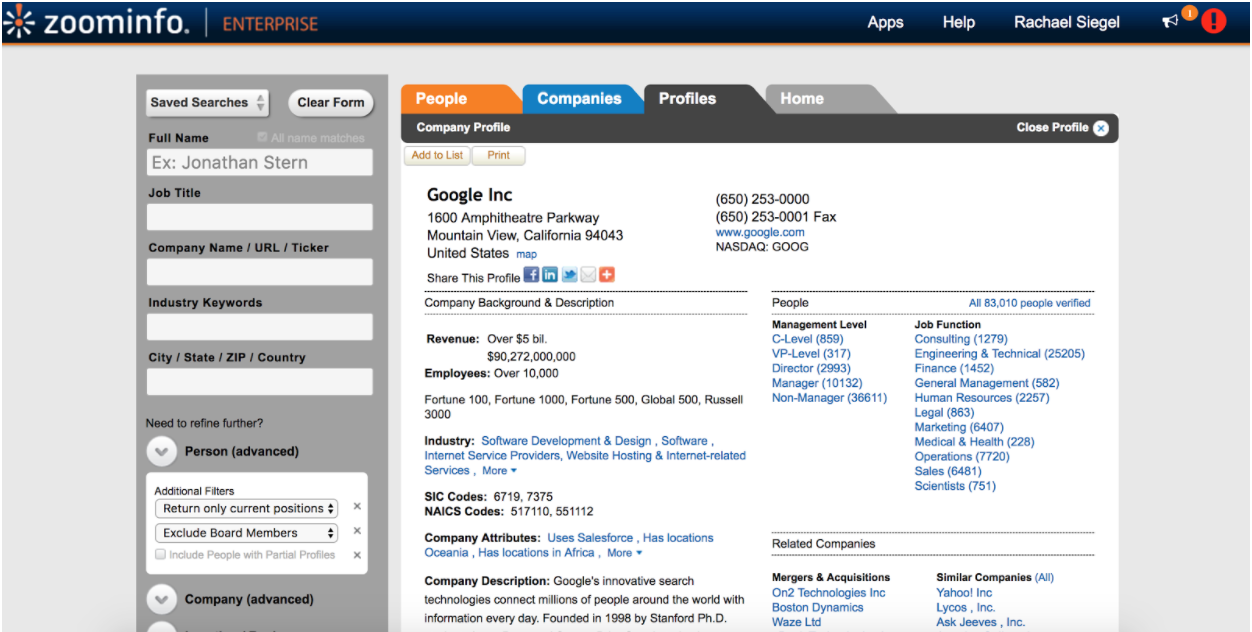This screenshot has width=1252, height=632.
Task: Switch to the Companies tab
Action: (x=579, y=99)
